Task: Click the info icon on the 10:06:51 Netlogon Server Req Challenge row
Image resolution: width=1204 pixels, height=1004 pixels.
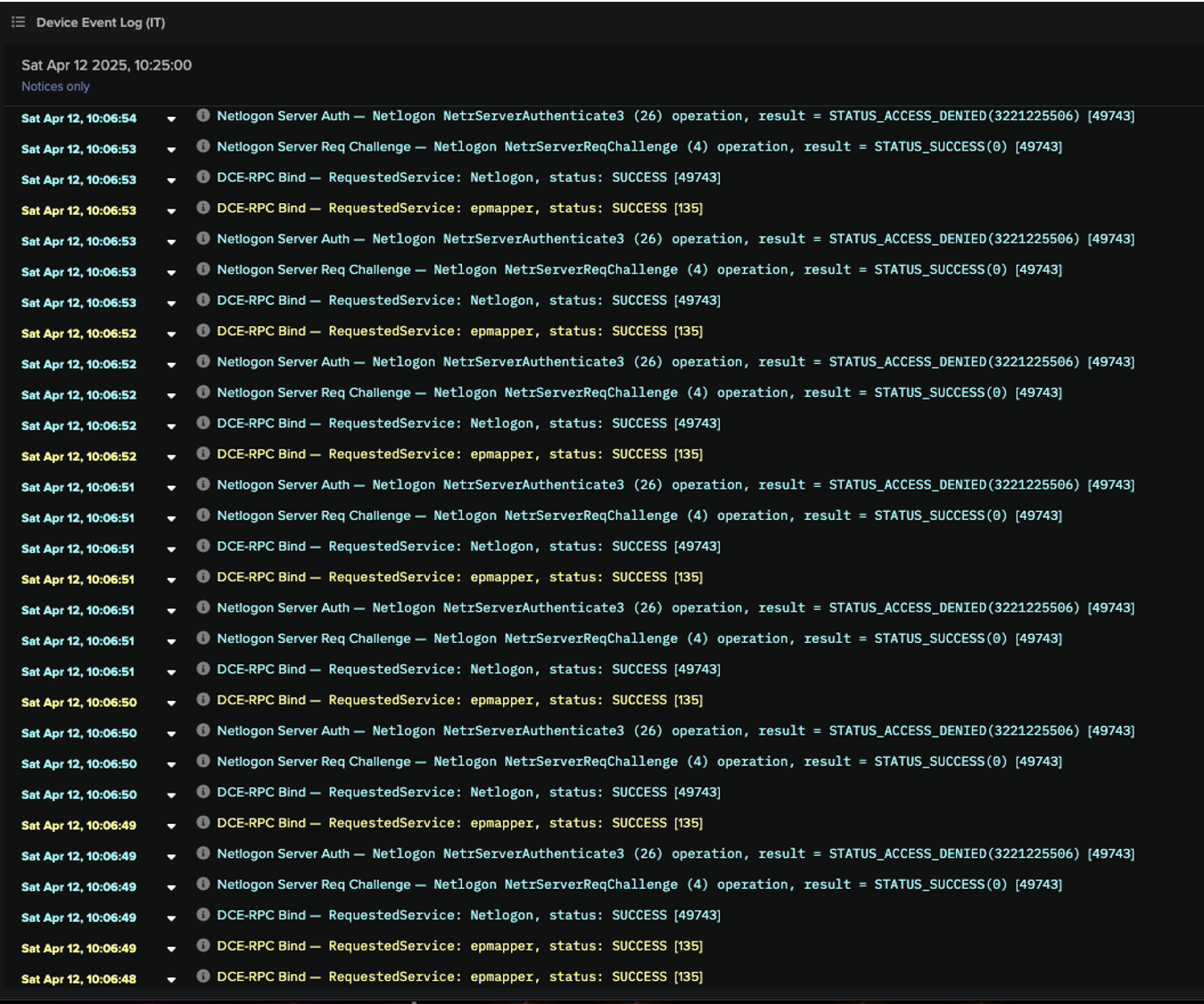Action: (x=203, y=514)
